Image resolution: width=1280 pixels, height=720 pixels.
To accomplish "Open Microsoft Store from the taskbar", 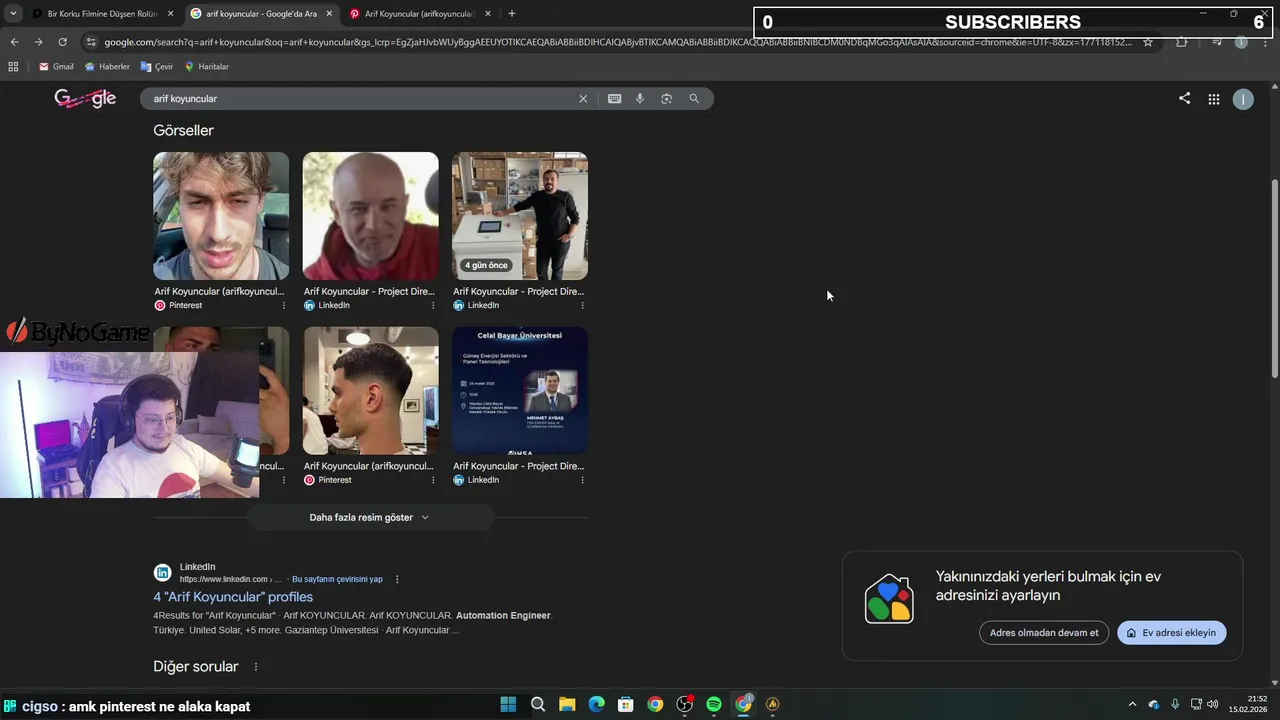I will (x=626, y=704).
